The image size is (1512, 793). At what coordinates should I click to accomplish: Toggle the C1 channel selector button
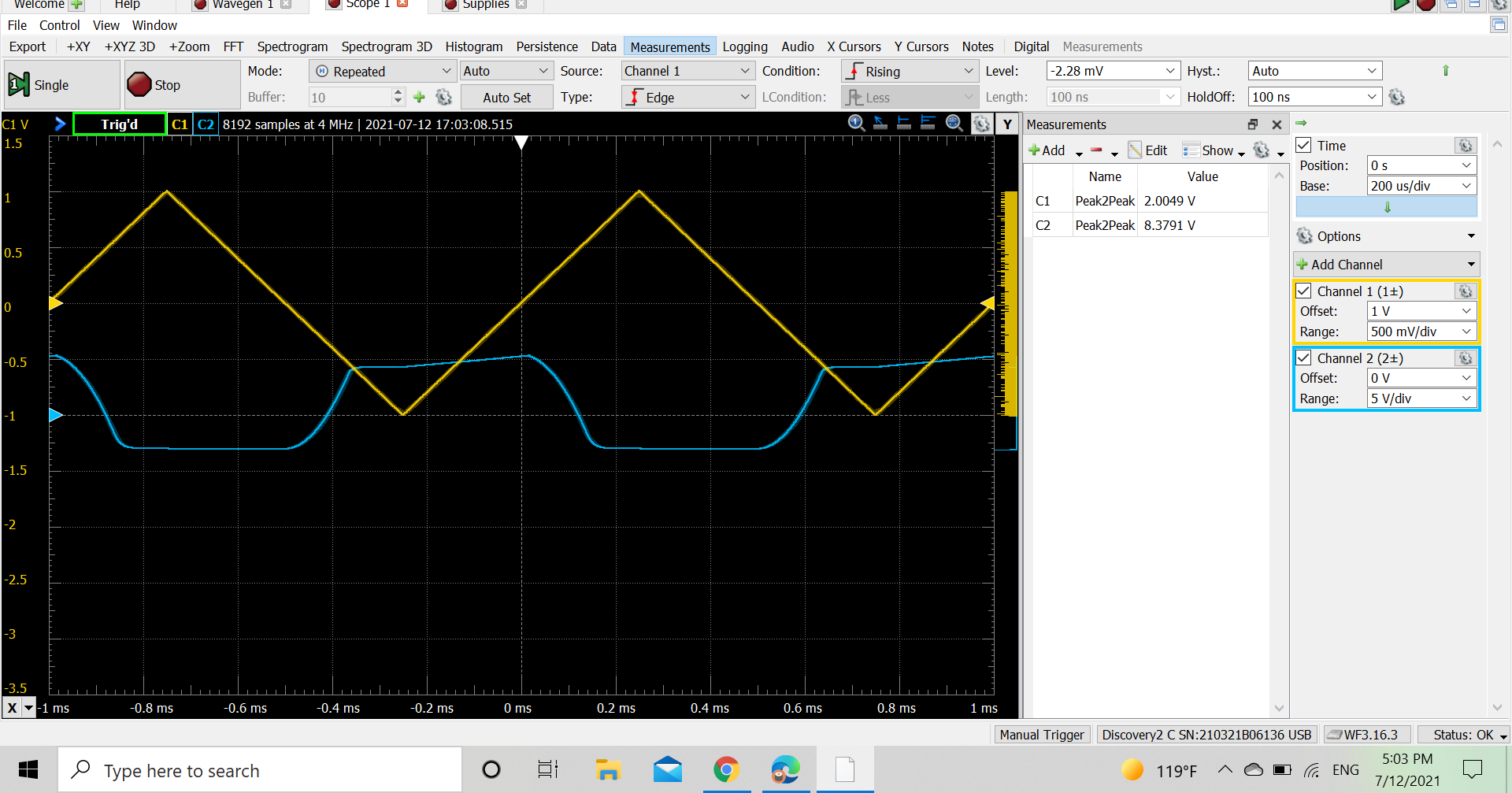coord(180,124)
